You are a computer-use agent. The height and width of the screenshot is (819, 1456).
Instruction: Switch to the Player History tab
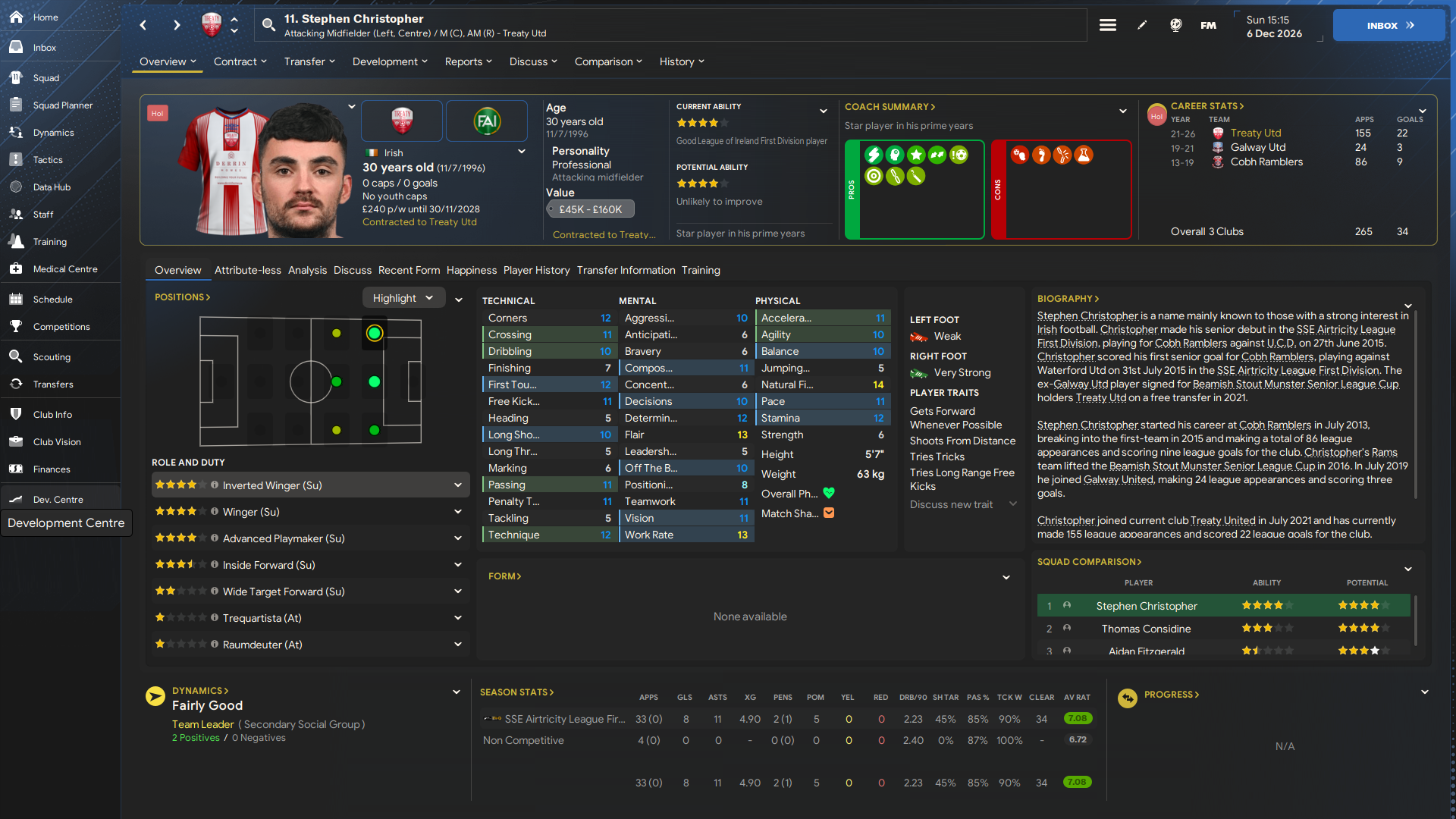pyautogui.click(x=536, y=270)
